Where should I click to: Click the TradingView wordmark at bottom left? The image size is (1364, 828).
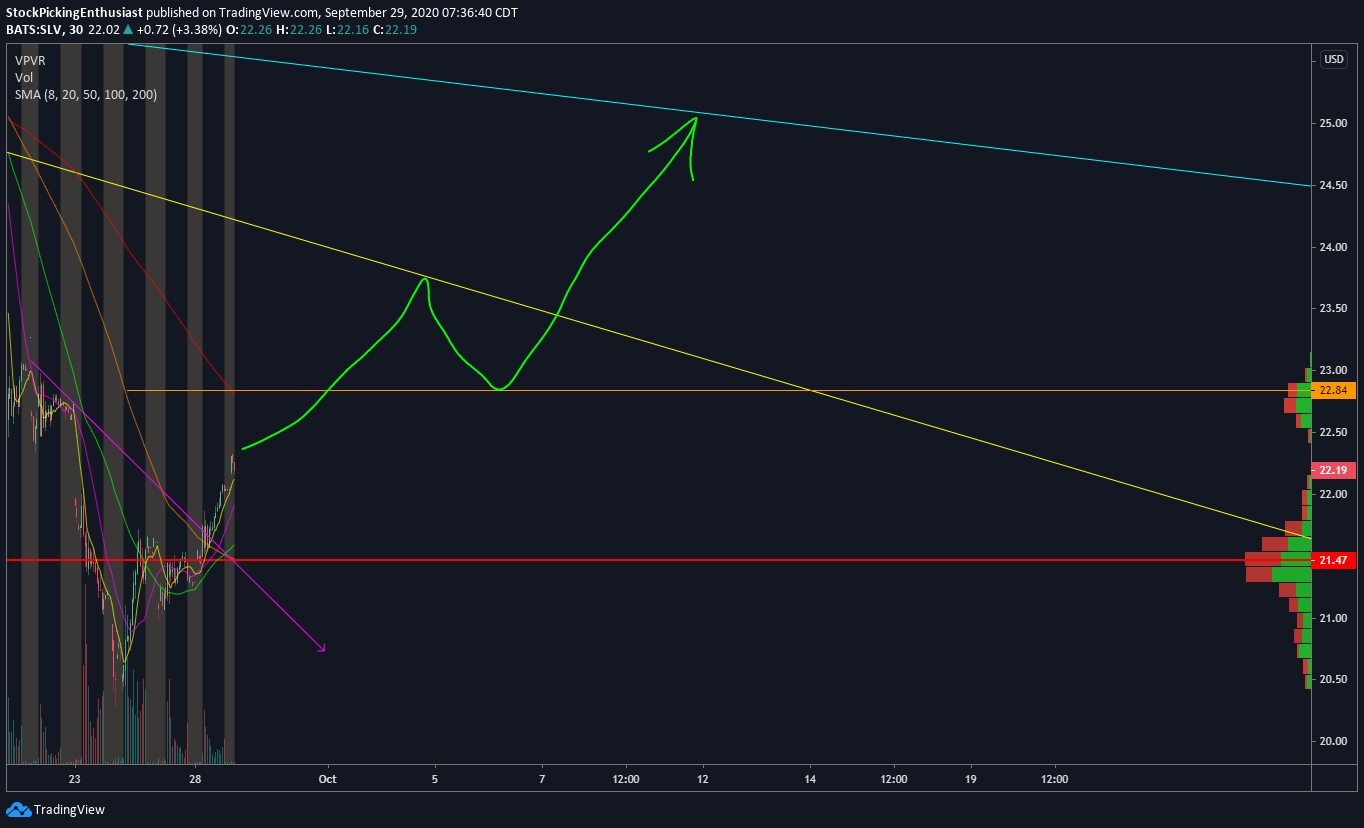[x=69, y=810]
